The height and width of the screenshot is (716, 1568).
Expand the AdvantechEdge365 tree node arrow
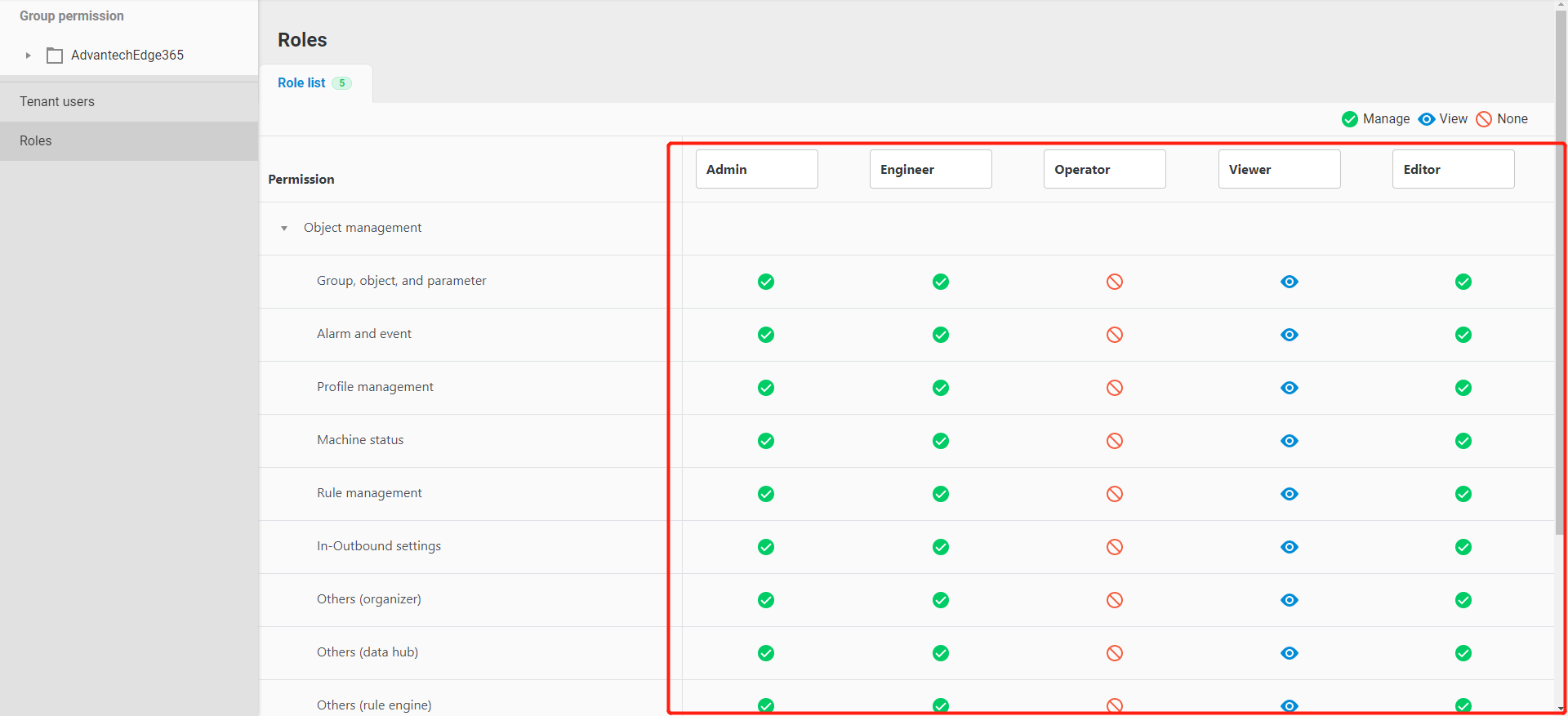coord(28,56)
